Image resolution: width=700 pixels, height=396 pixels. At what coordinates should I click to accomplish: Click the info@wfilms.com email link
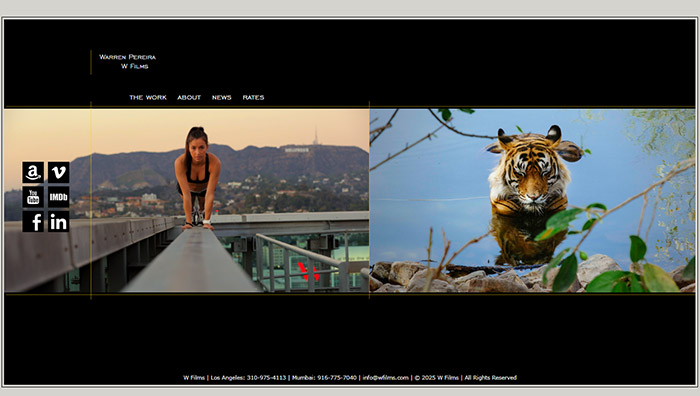pos(385,378)
